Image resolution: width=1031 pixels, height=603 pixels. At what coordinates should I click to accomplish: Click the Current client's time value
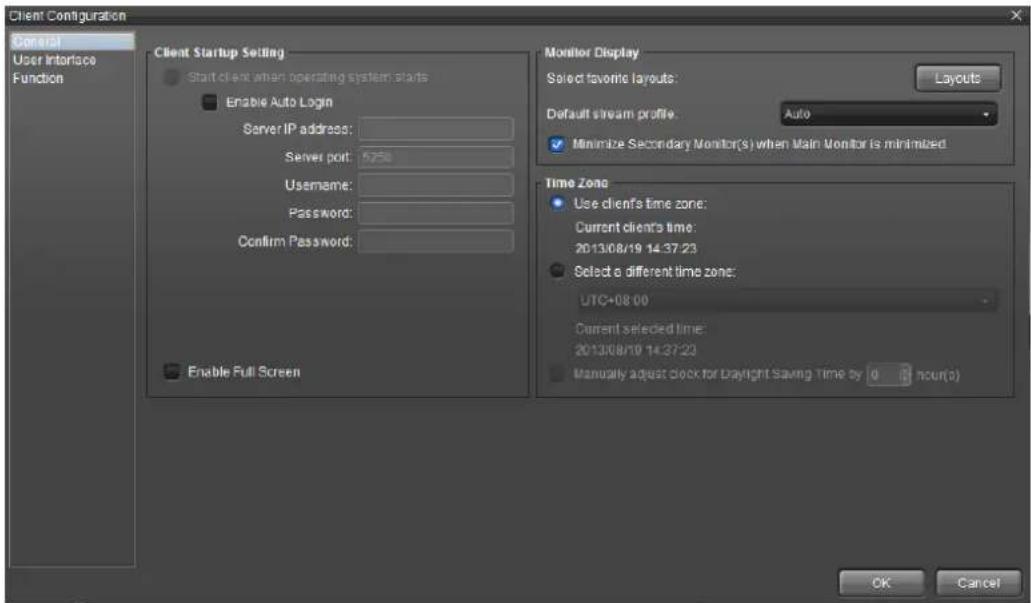(x=636, y=249)
